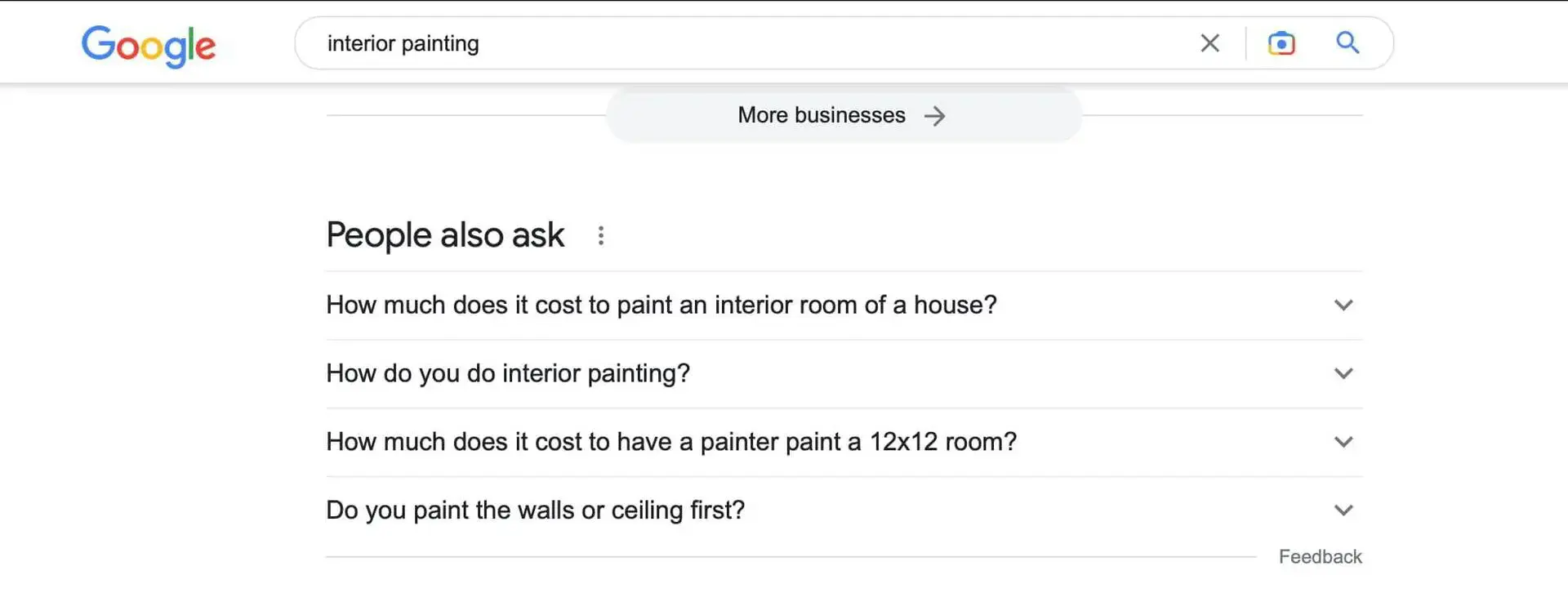
Task: Expand 'Do you paint the walls or ceiling first?'
Action: [x=1343, y=510]
